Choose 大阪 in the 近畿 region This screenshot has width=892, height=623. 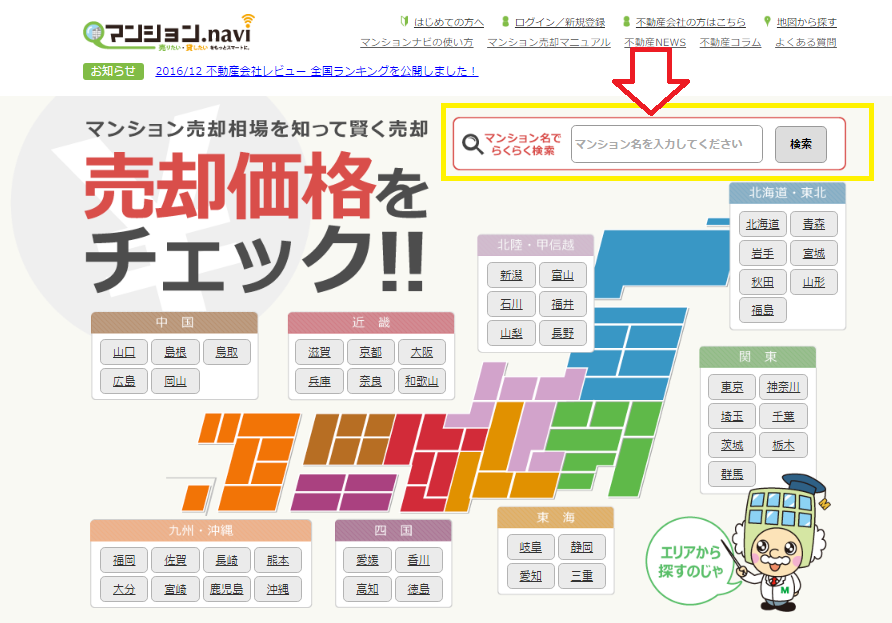[422, 352]
